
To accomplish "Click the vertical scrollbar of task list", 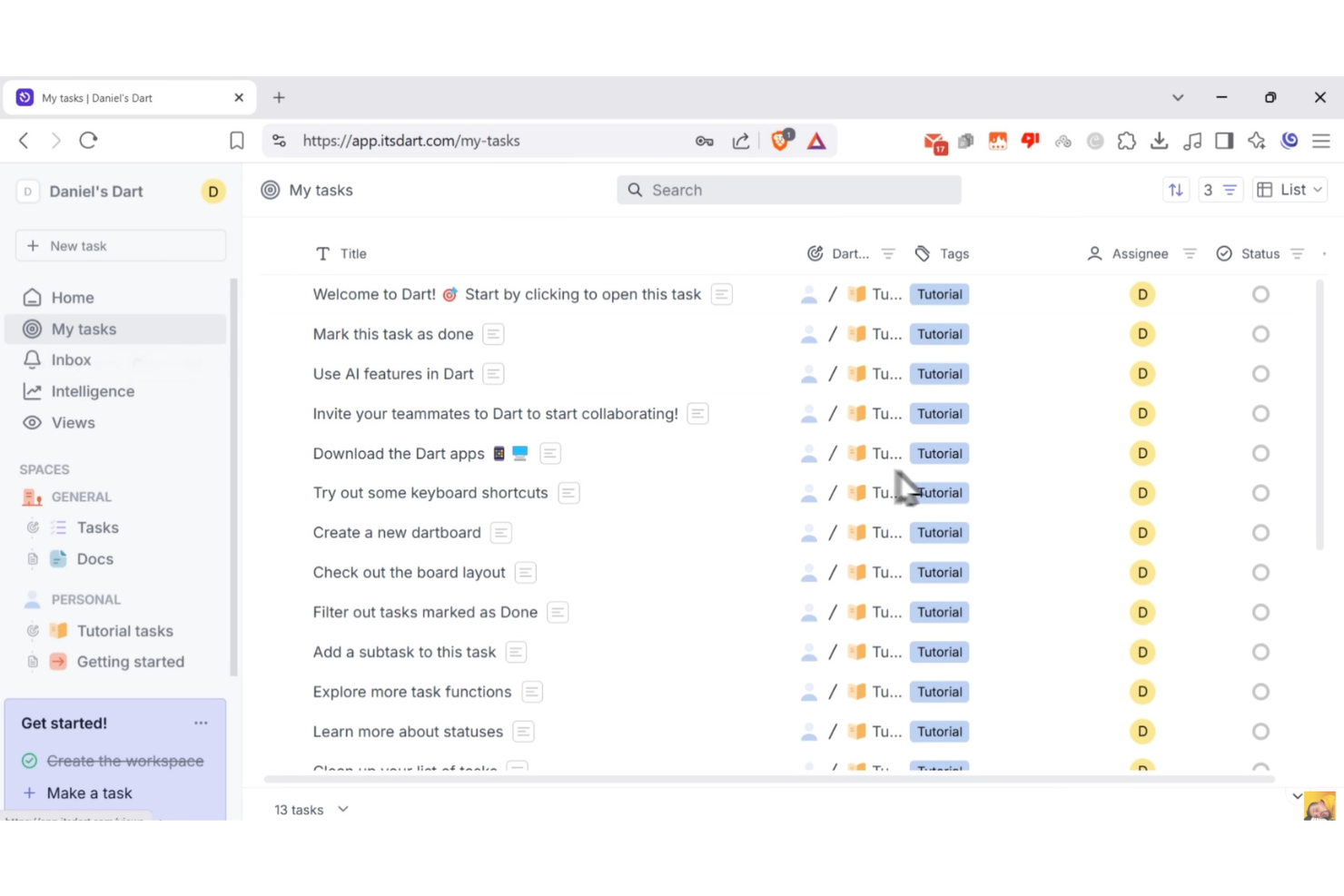I will coord(1320,415).
